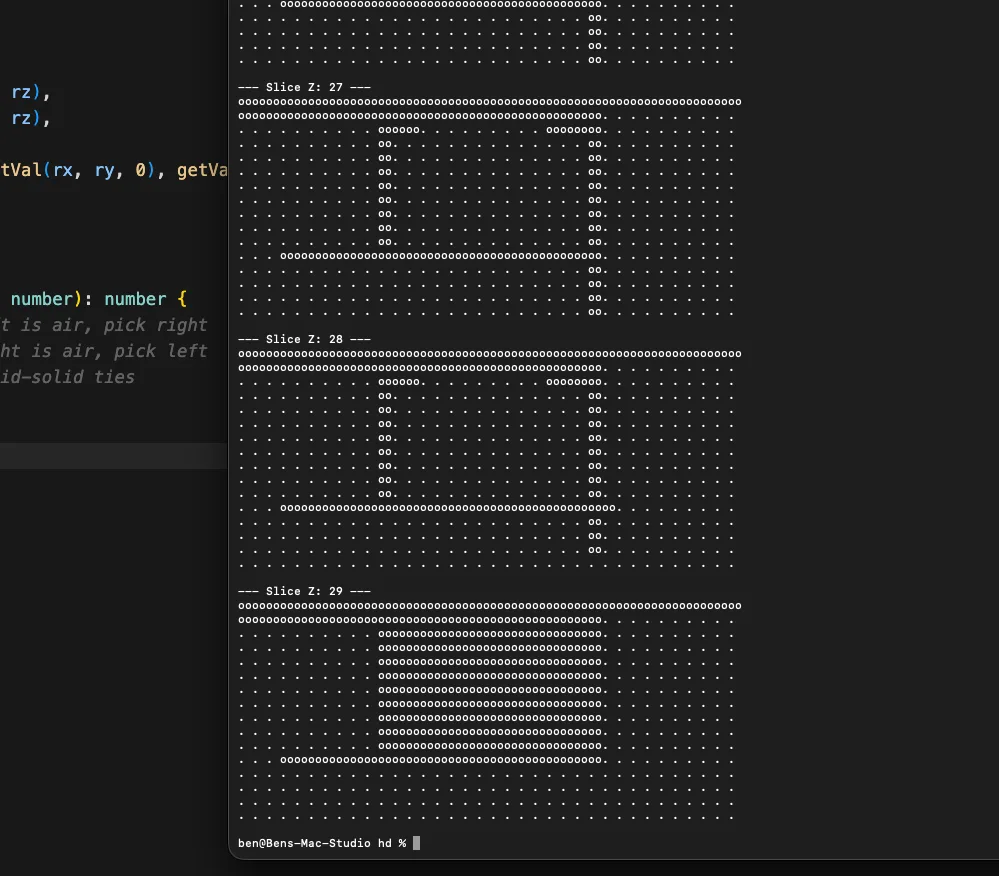This screenshot has height=876, width=999.
Task: Click the return type "number" before the brace
Action: point(135,299)
